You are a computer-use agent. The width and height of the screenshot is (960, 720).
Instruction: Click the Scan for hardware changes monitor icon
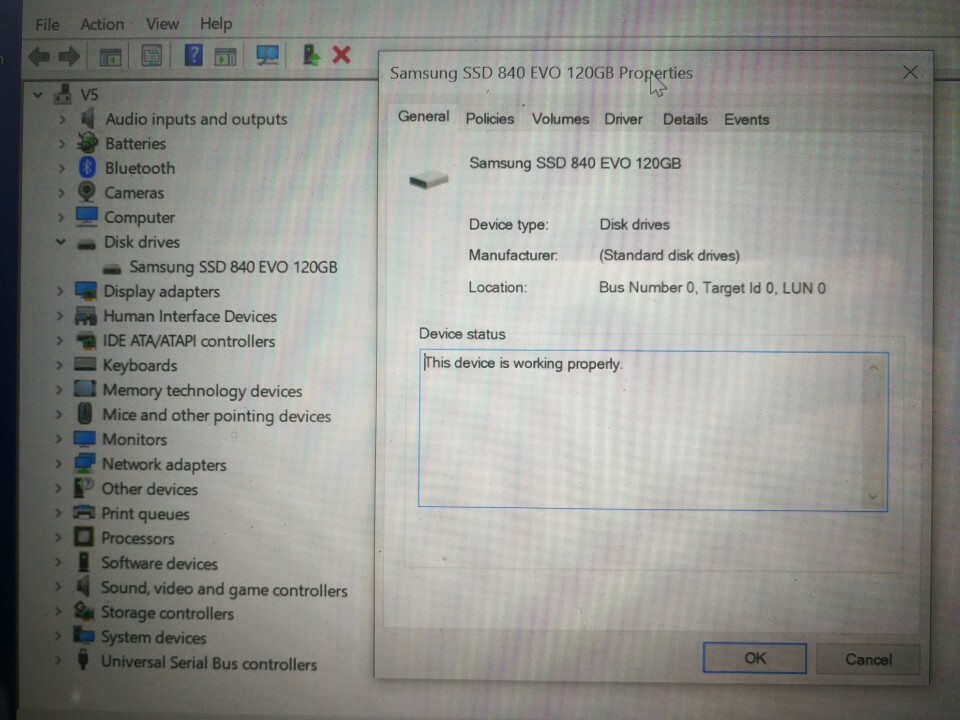click(x=267, y=56)
